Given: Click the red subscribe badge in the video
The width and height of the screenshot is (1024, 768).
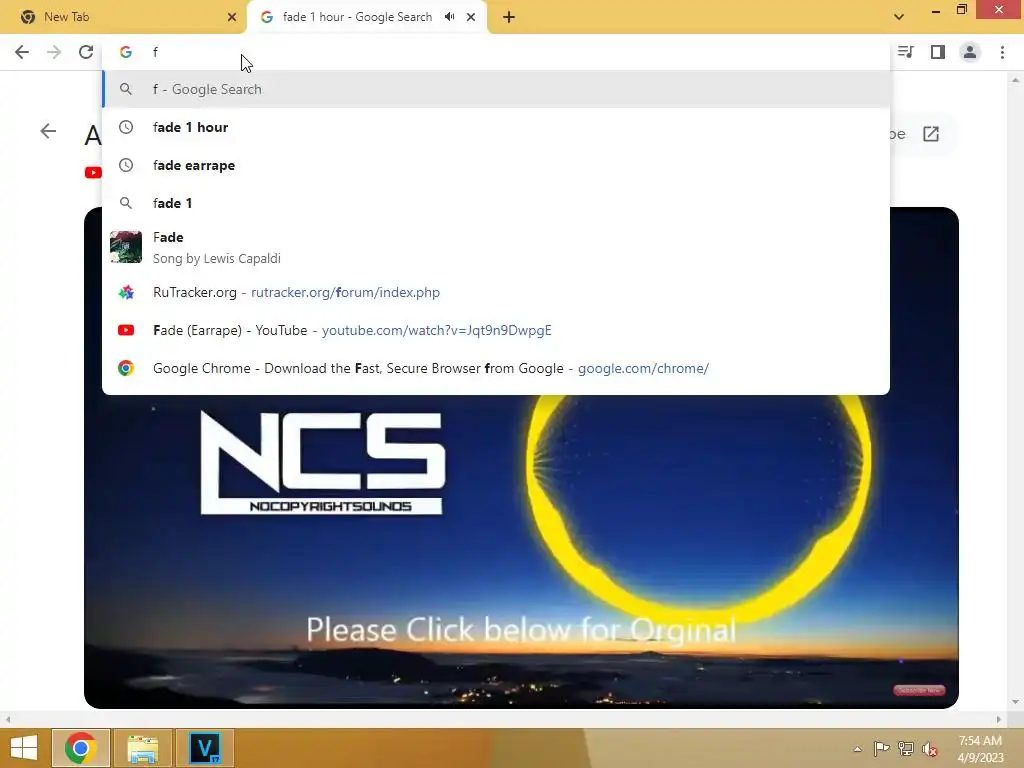Looking at the screenshot, I should tap(919, 690).
